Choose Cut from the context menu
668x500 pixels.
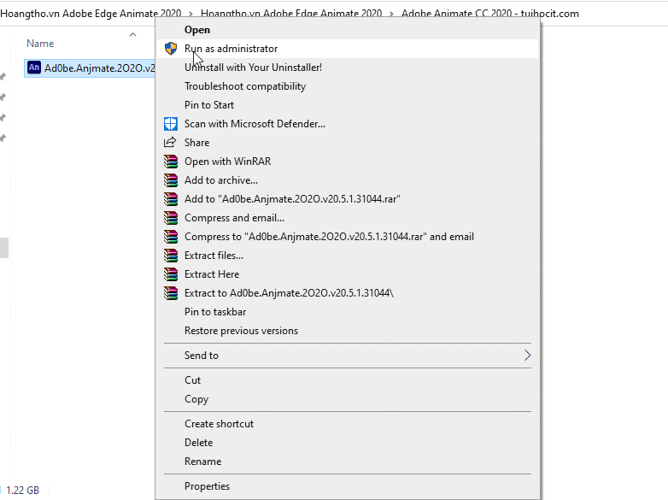tap(348, 380)
